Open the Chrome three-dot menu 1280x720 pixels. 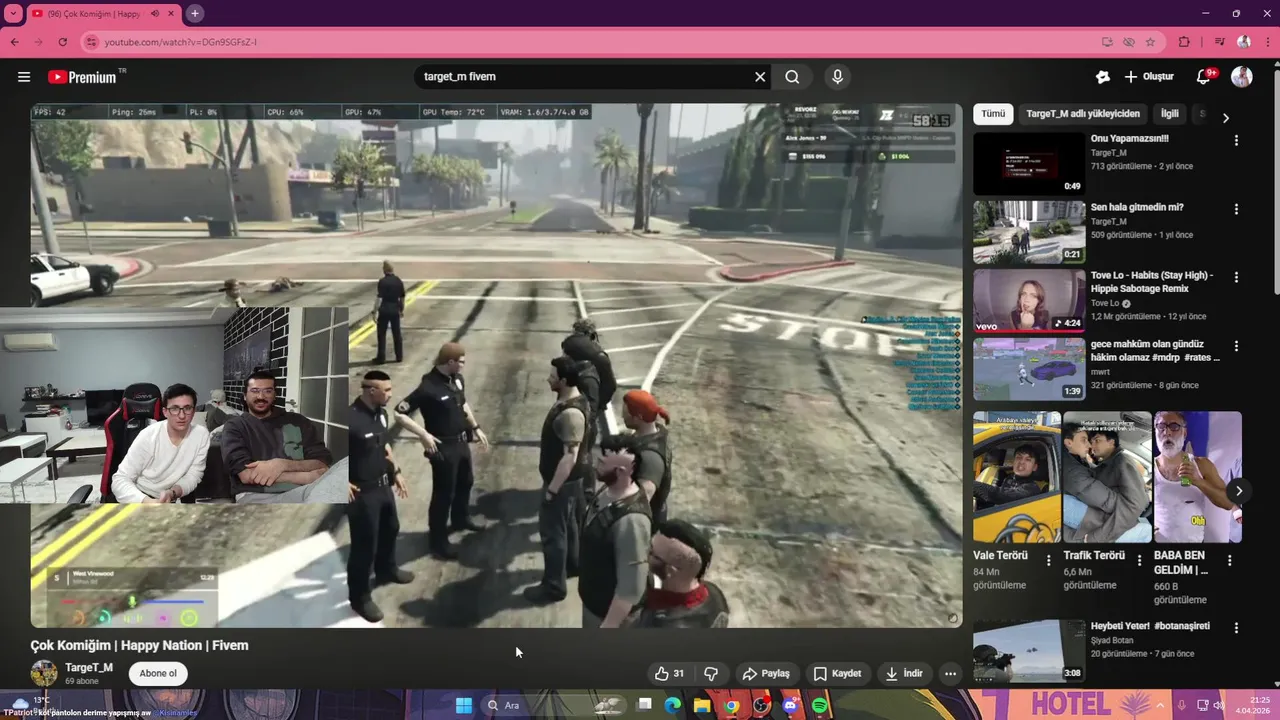tap(1267, 42)
